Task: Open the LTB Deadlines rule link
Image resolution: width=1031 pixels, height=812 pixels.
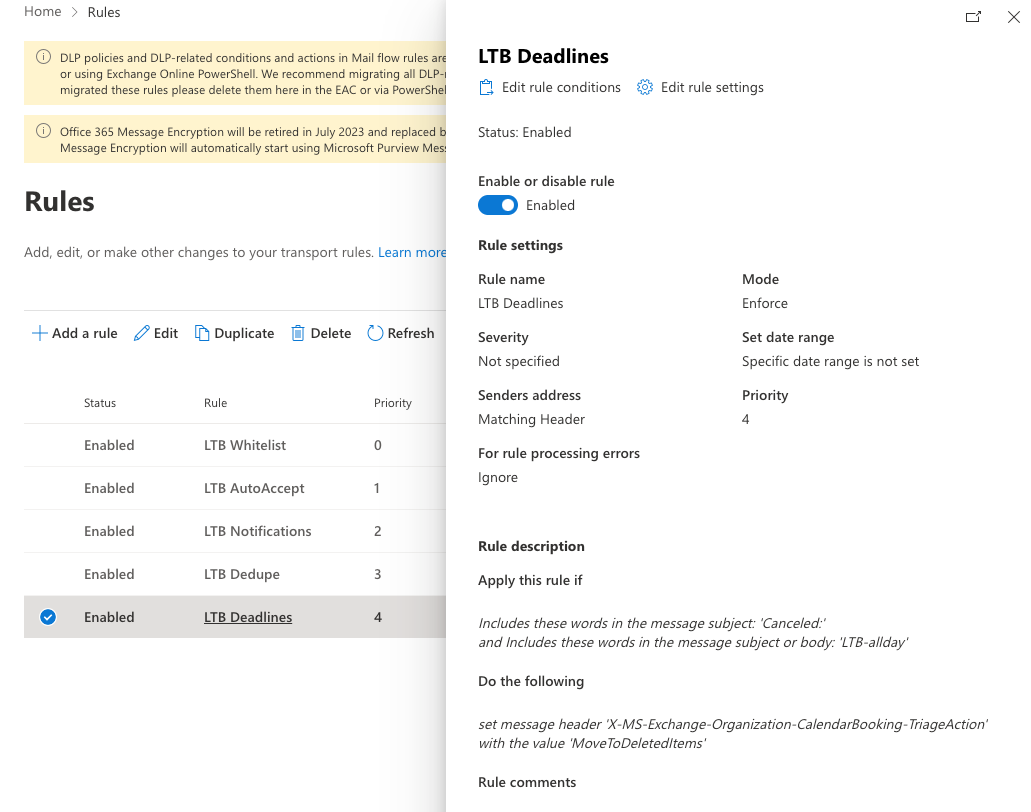Action: coord(248,617)
